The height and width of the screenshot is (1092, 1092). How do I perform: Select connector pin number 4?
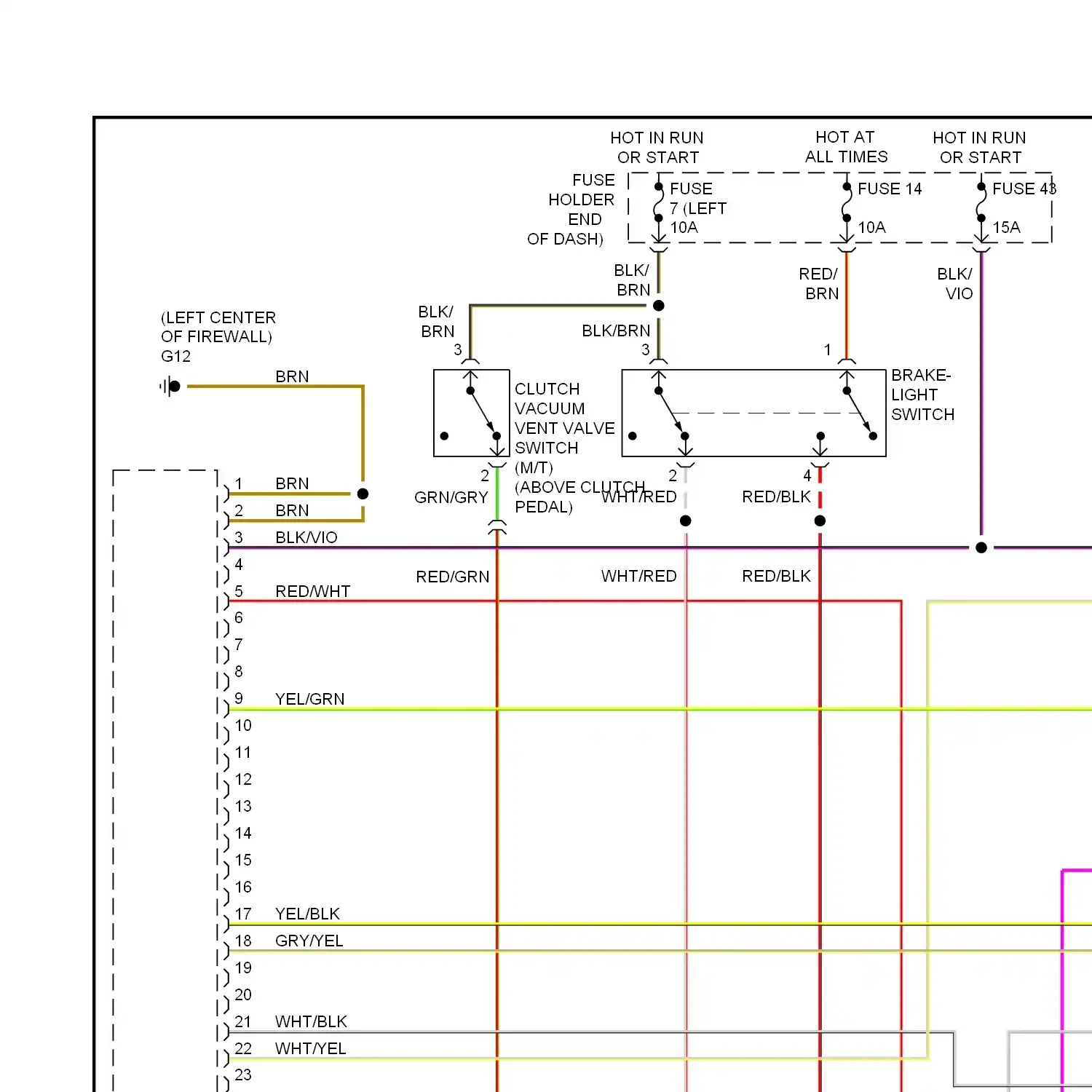point(239,564)
